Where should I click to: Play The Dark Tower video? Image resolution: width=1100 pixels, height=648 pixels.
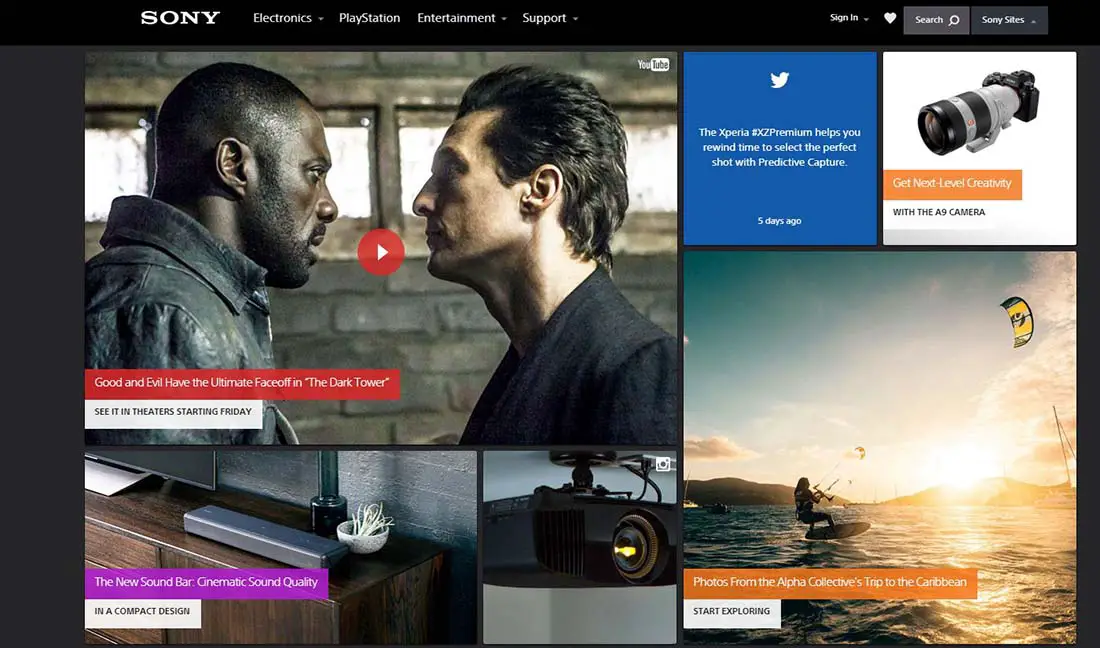point(381,252)
